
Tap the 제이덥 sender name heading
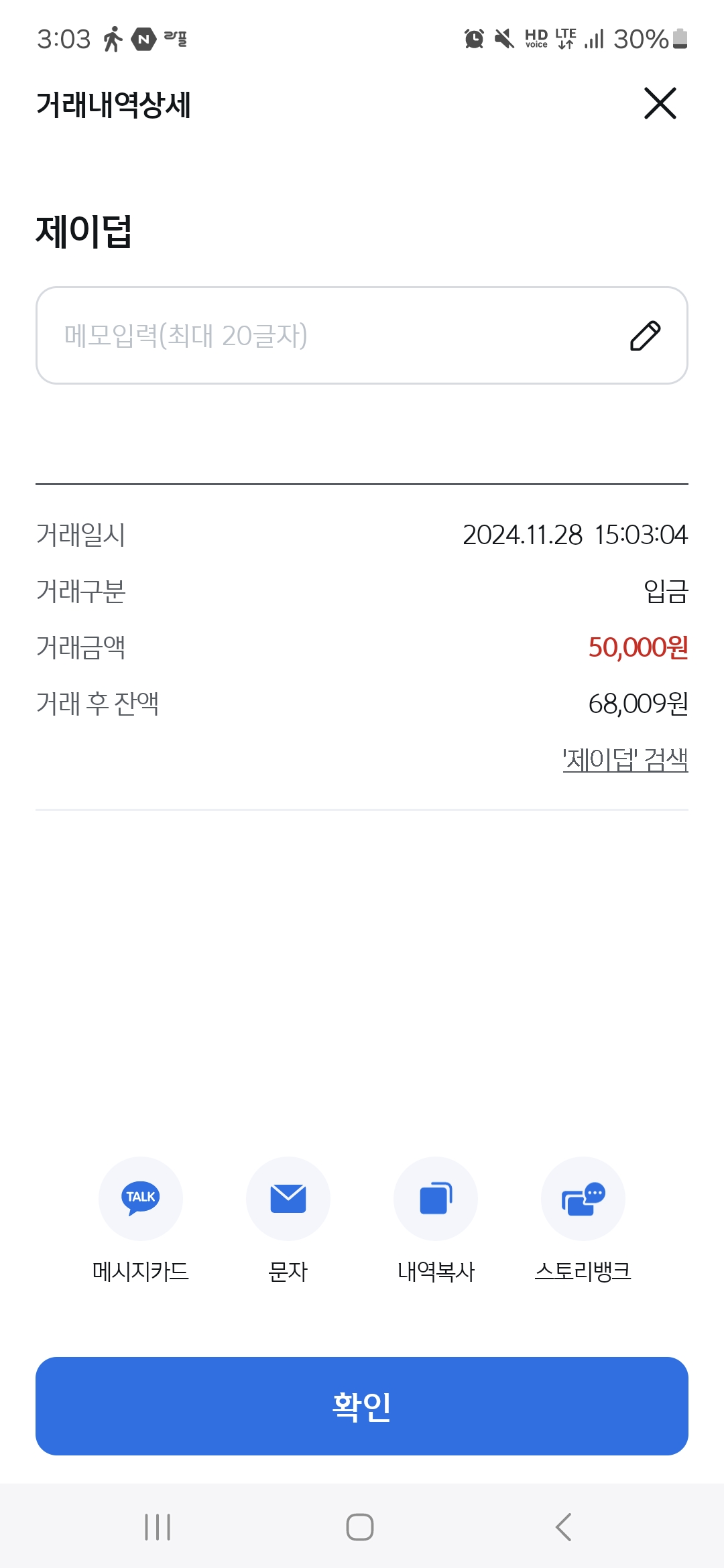point(84,231)
